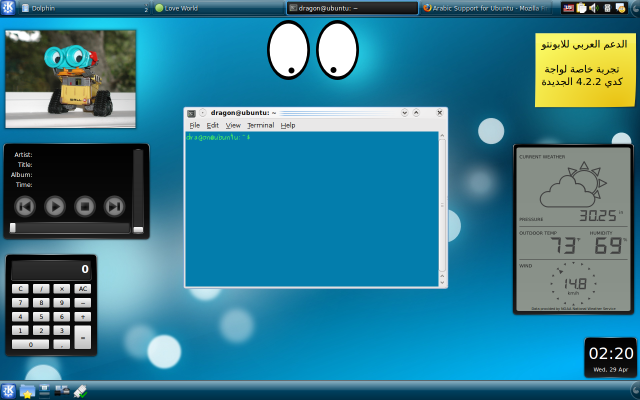Screen dimensions: 640x400
Task: Click the 9 key on the calculator
Action: click(x=62, y=303)
